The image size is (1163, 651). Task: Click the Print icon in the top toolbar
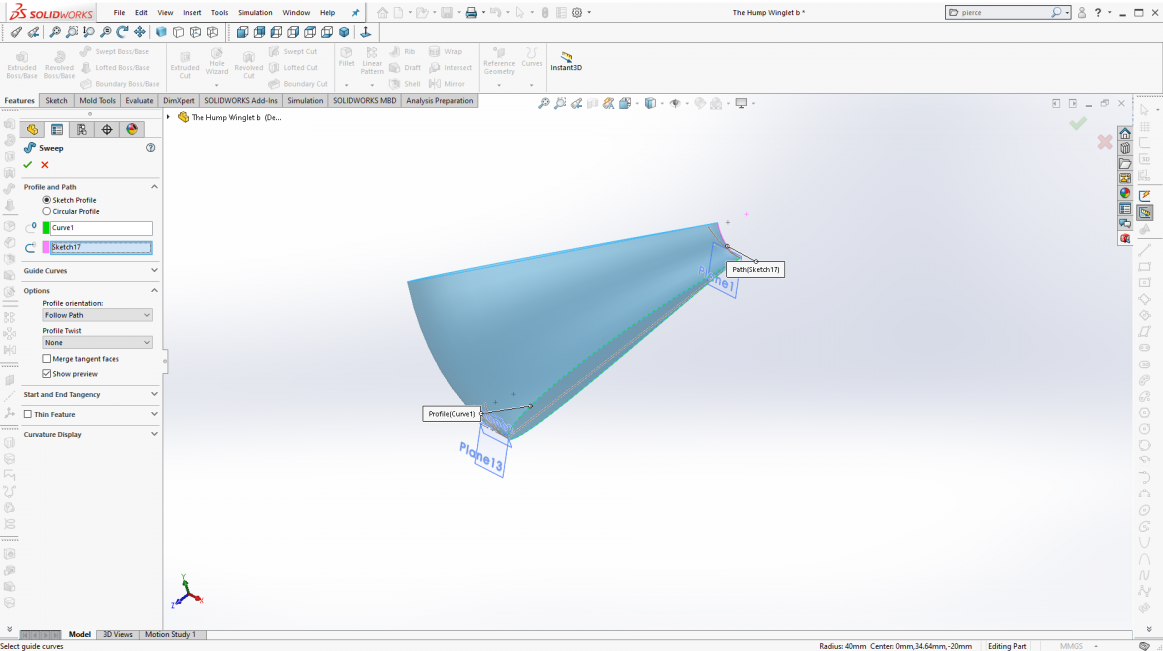pos(471,13)
